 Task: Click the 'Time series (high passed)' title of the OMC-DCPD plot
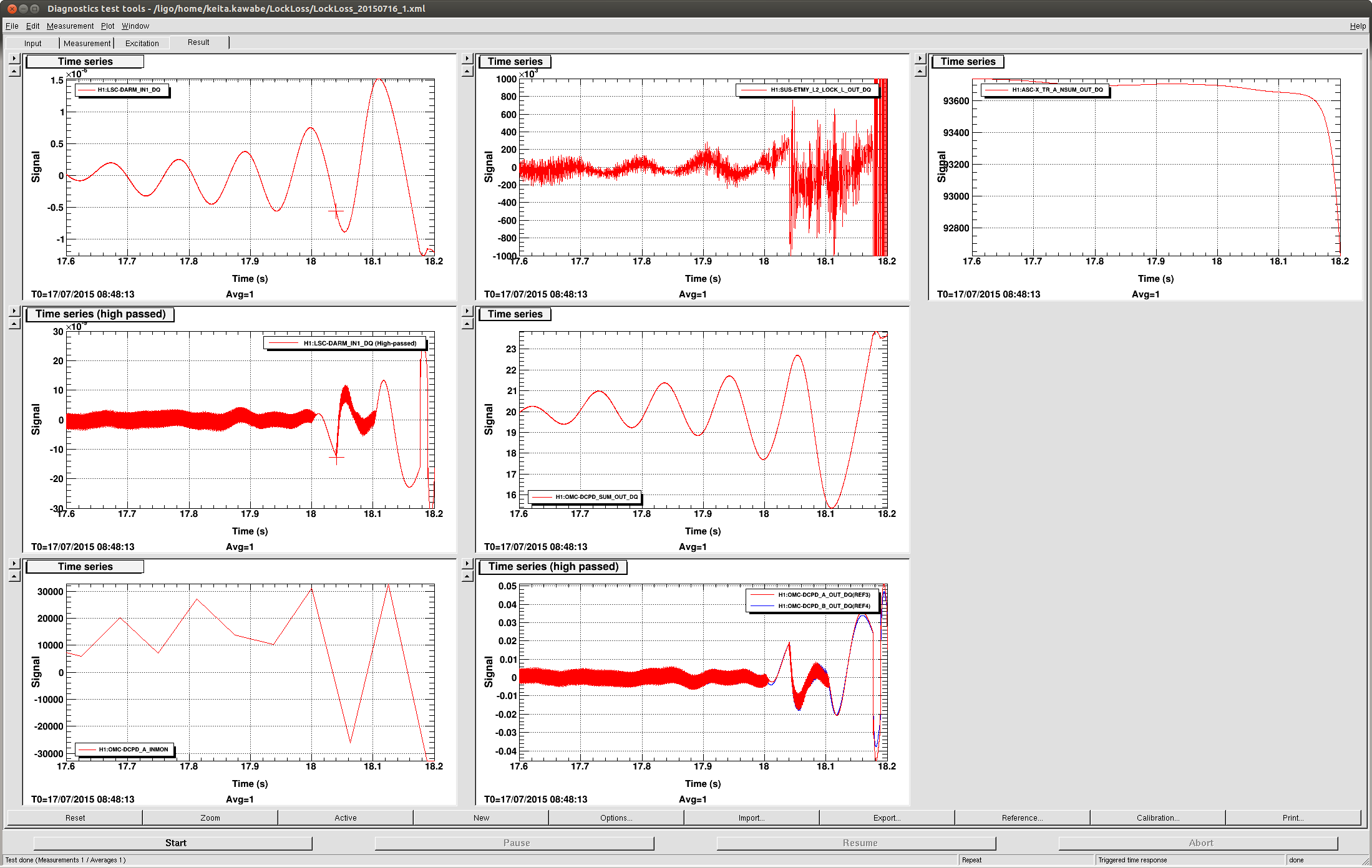(x=553, y=567)
